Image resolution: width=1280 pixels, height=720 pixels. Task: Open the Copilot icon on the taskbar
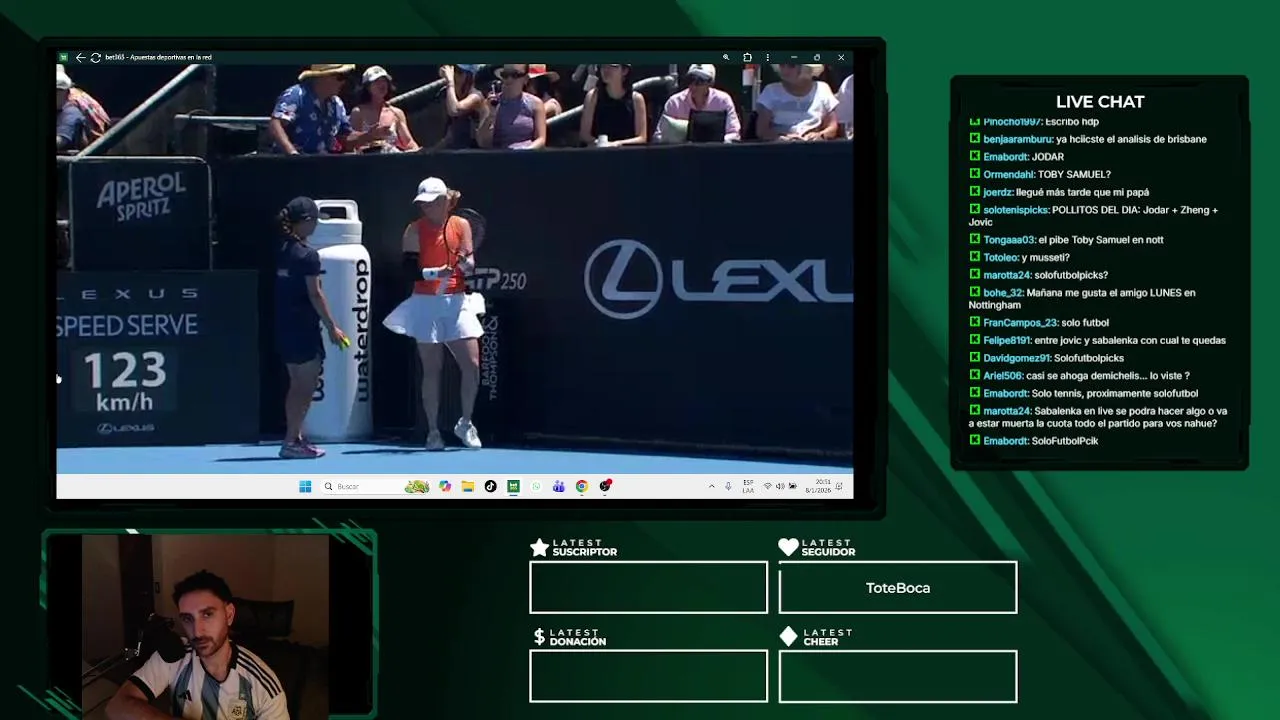coord(445,486)
